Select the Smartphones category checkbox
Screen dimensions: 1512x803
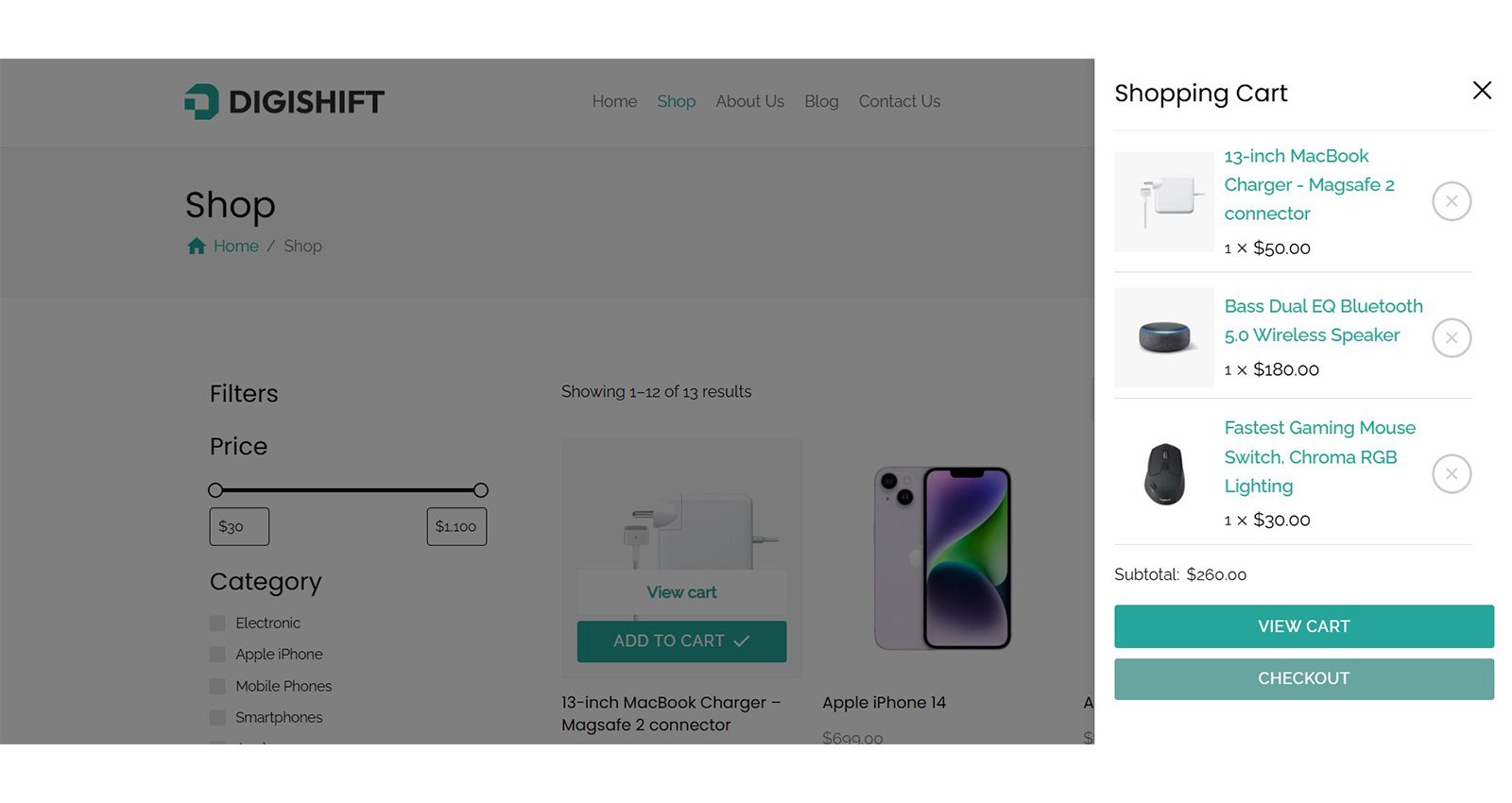(x=218, y=718)
